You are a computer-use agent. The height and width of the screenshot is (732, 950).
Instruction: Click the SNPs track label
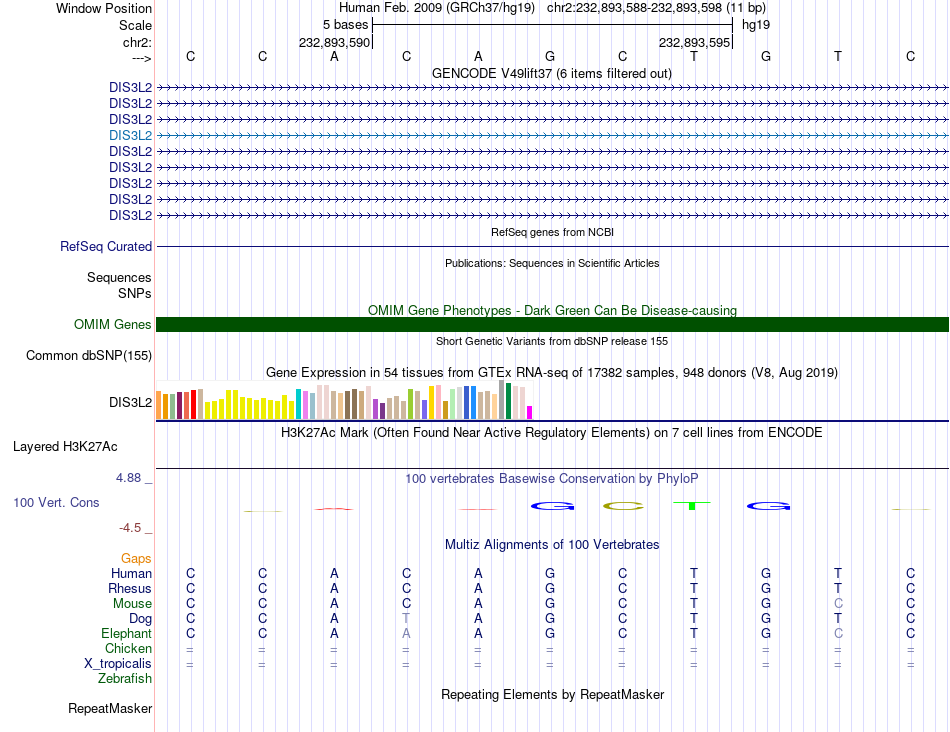click(x=135, y=293)
